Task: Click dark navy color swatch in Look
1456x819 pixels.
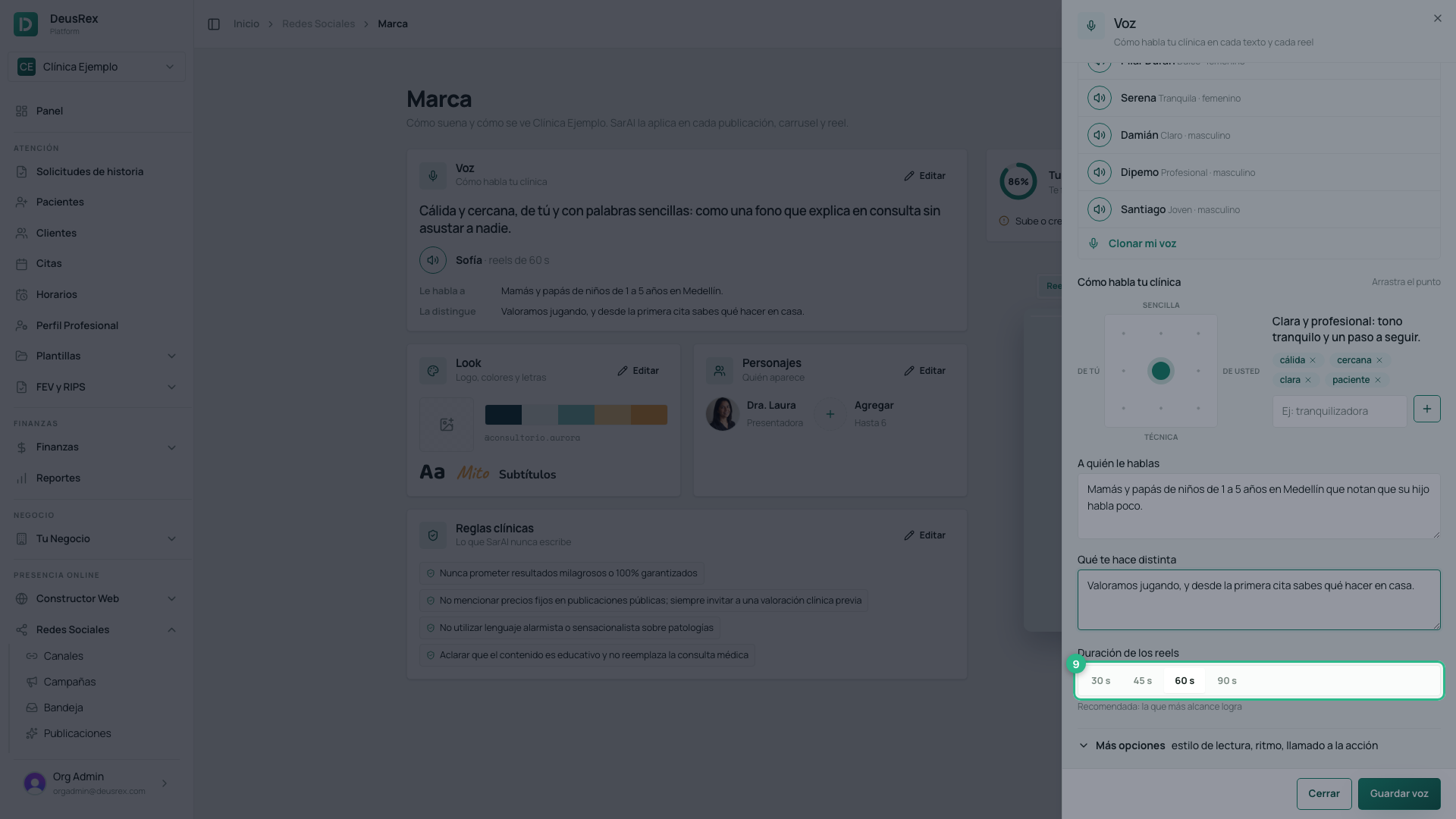Action: point(504,415)
